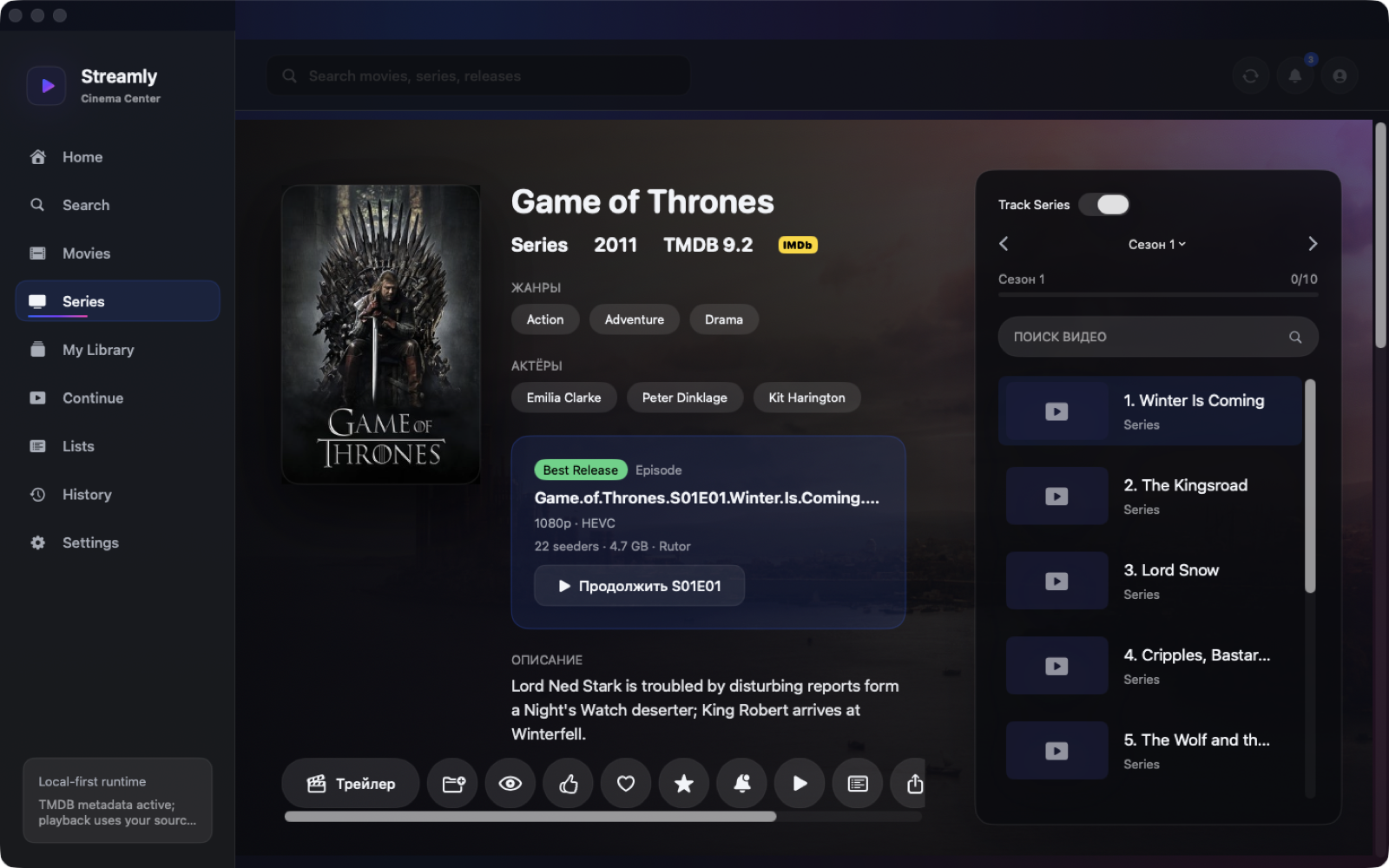Click the Game of Thrones poster

point(381,334)
